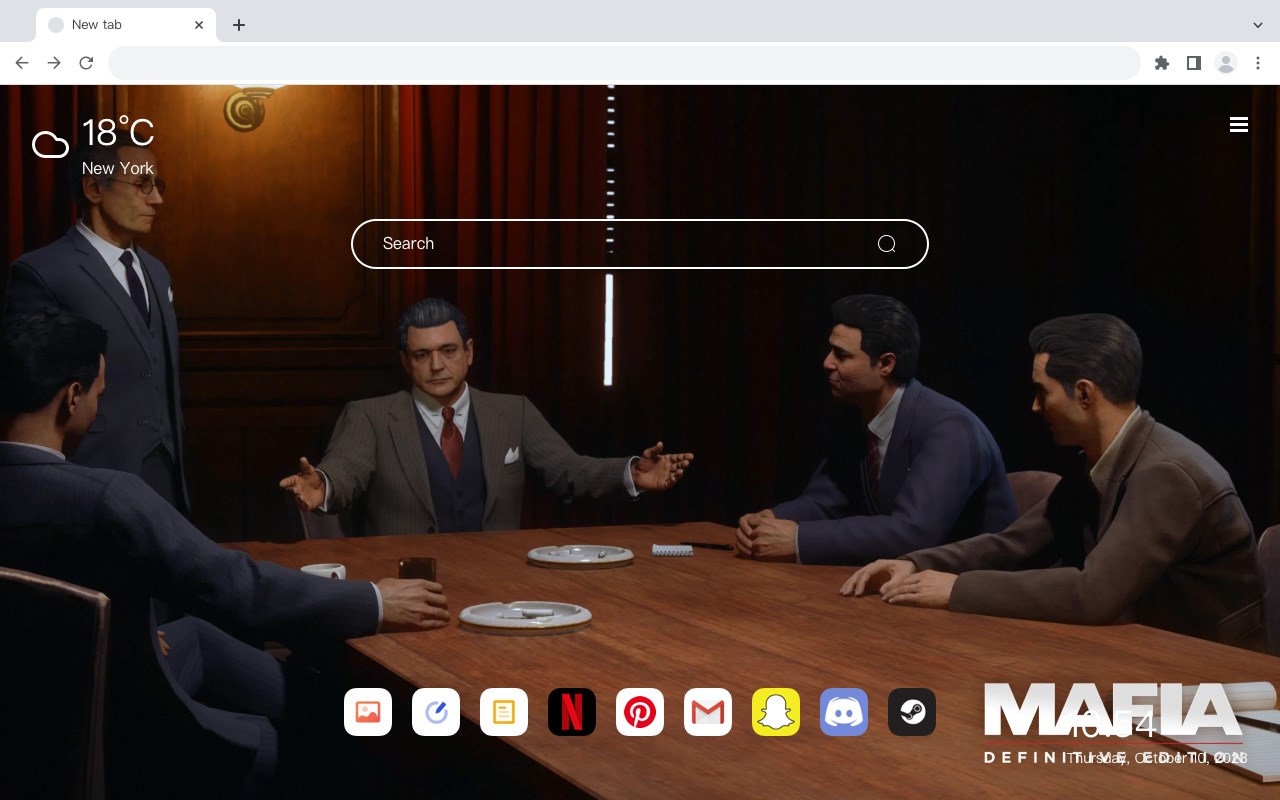The width and height of the screenshot is (1280, 800).
Task: Toggle the browser side panel
Action: 1193,63
